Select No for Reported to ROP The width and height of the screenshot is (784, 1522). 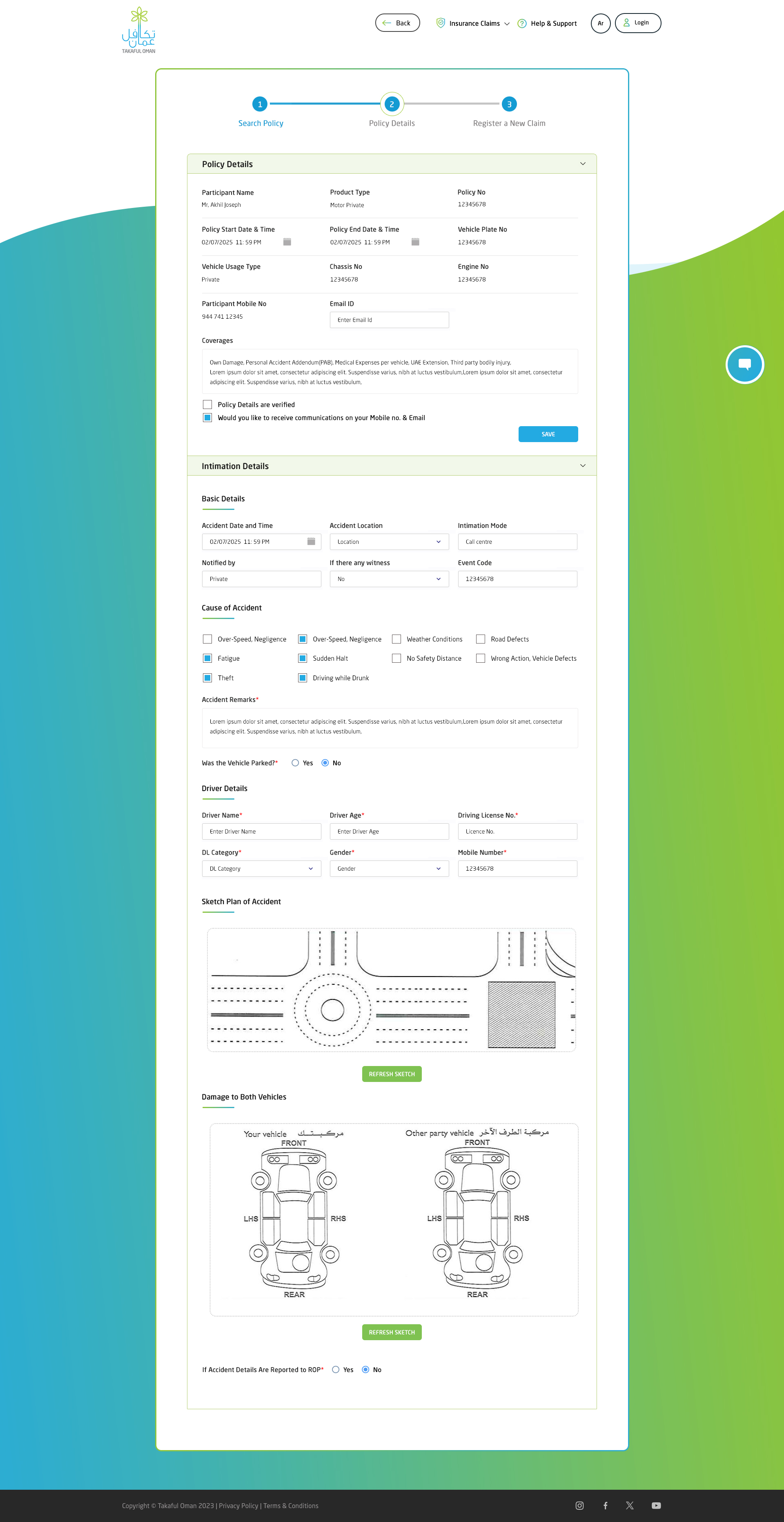pyautogui.click(x=365, y=1370)
